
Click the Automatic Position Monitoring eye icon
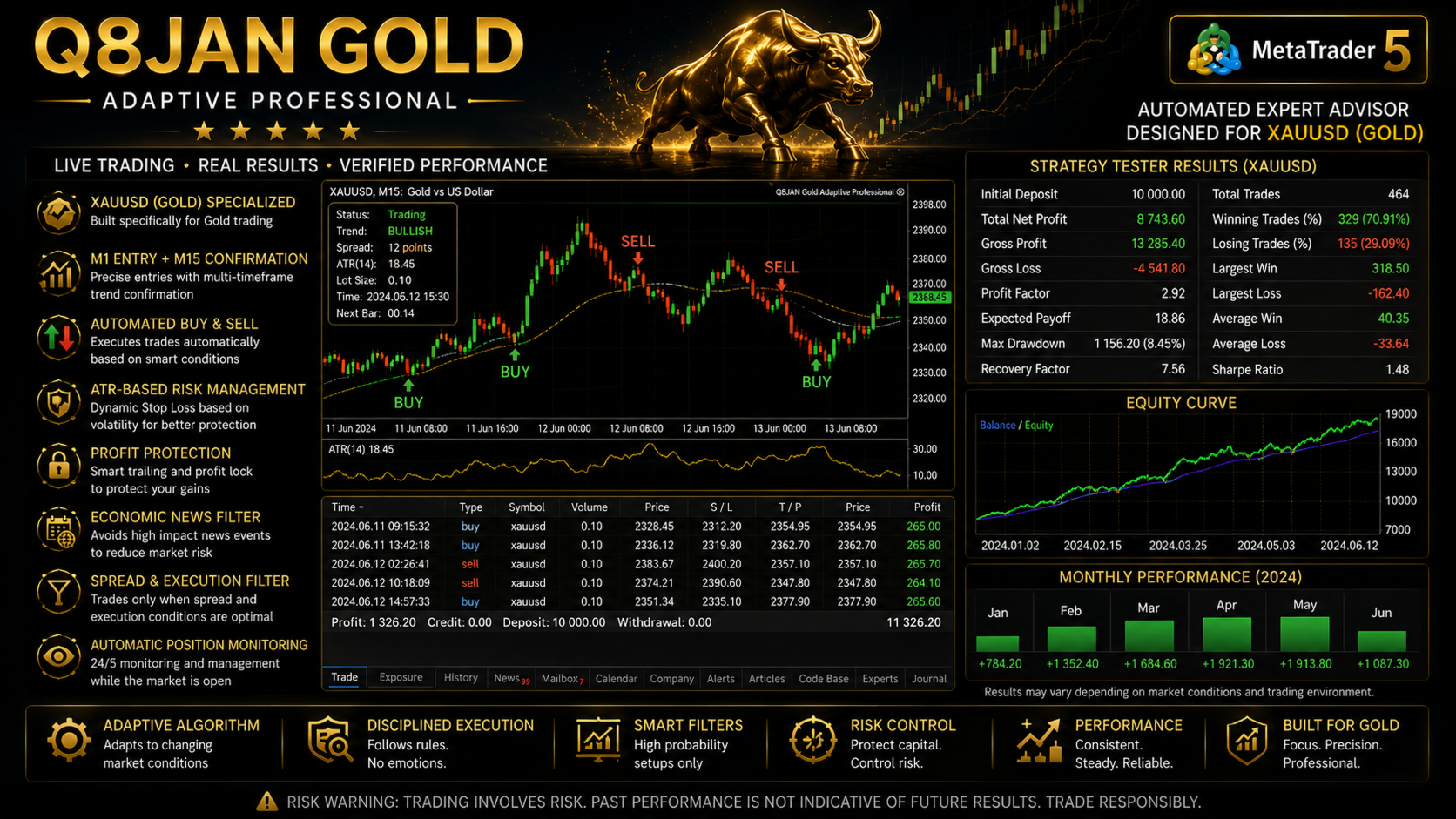tap(58, 657)
